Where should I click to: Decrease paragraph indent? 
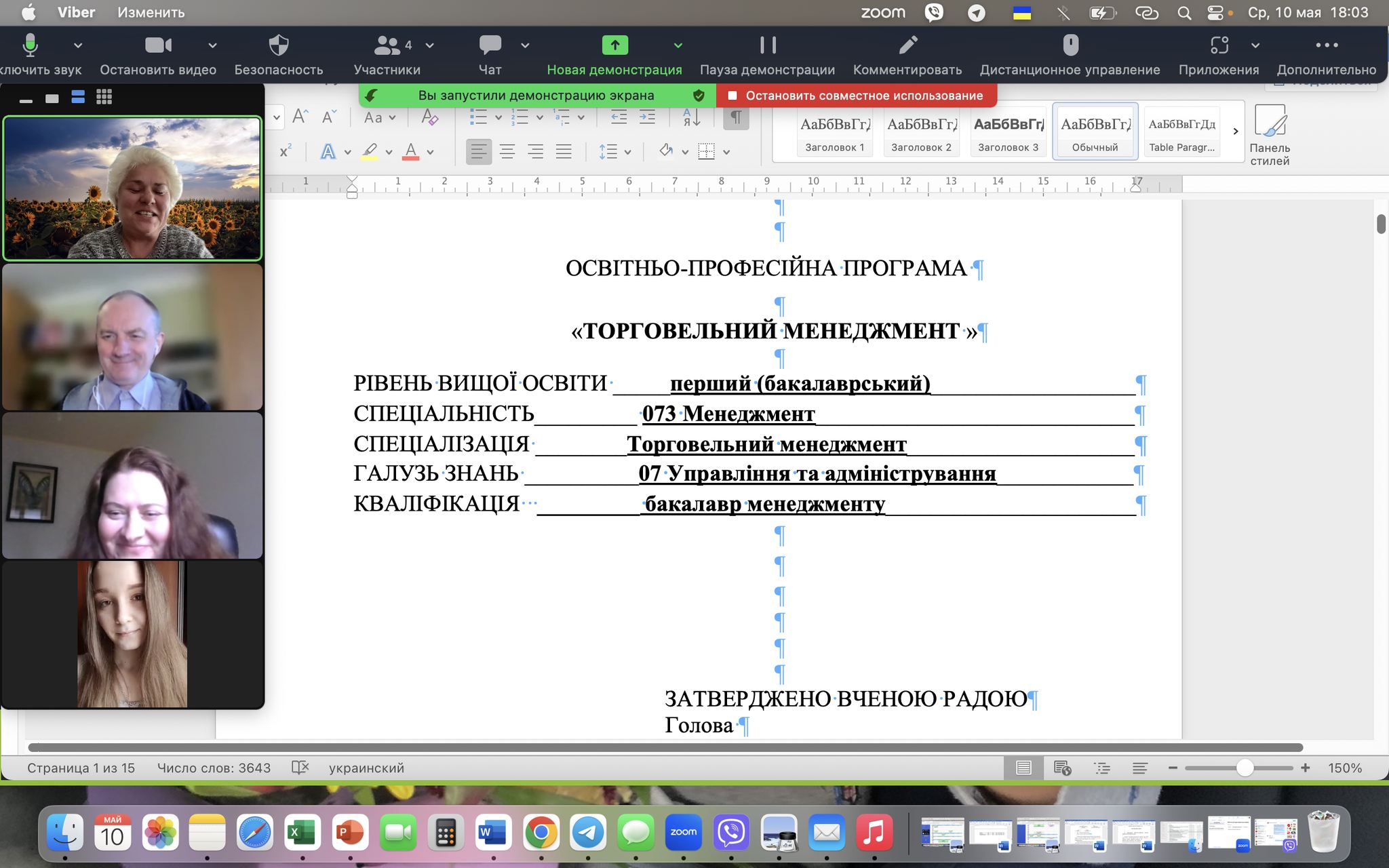619,117
